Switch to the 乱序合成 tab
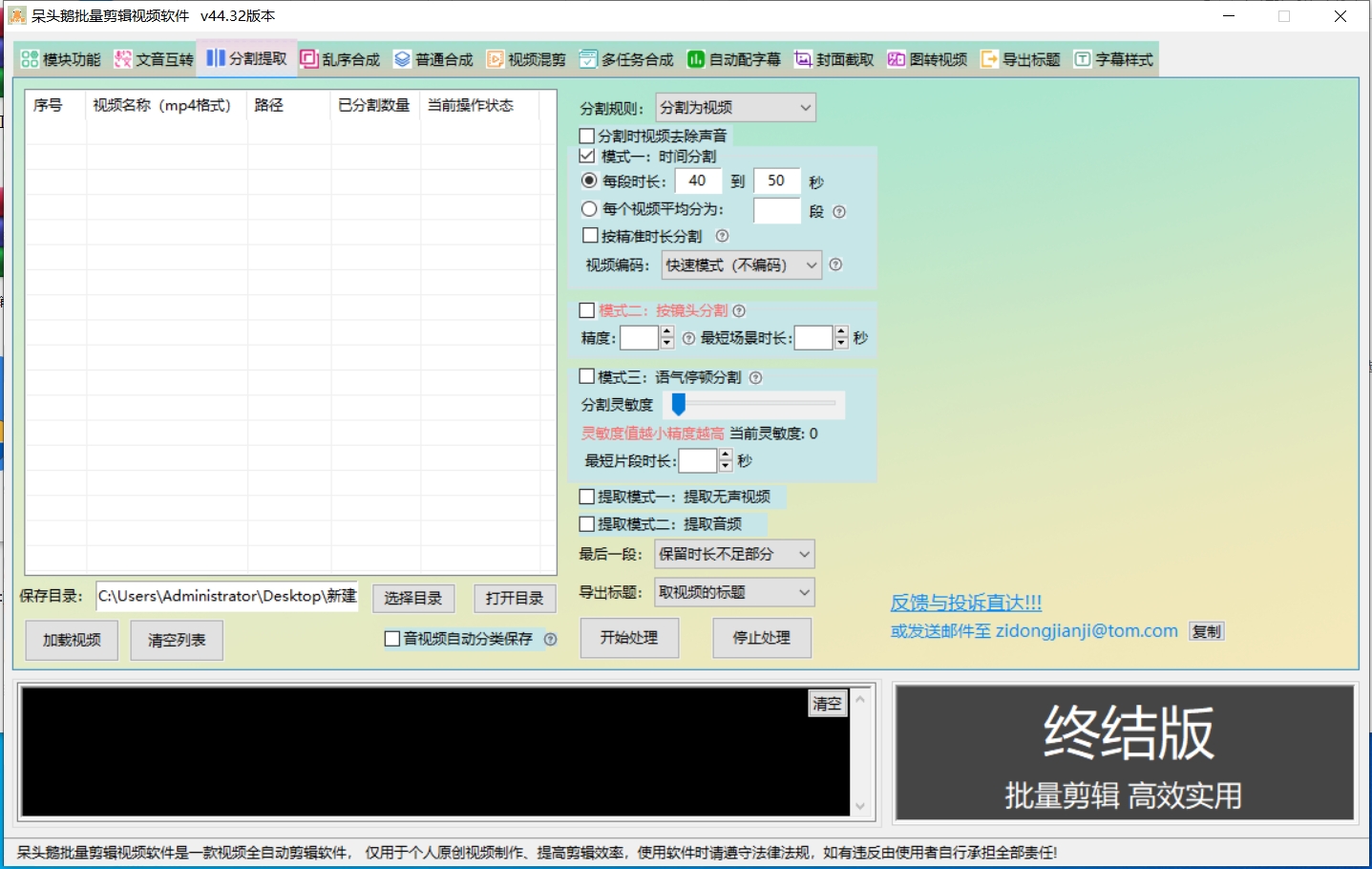 pos(341,58)
